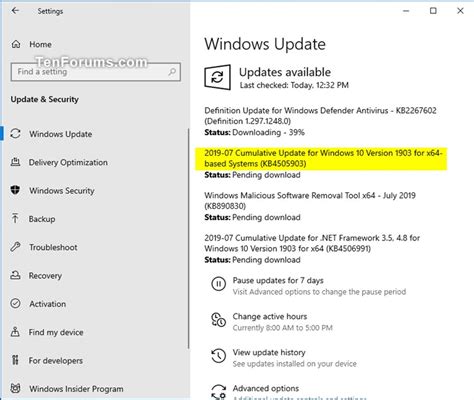Select Backup in the sidebar
The width and height of the screenshot is (474, 400).
42,219
